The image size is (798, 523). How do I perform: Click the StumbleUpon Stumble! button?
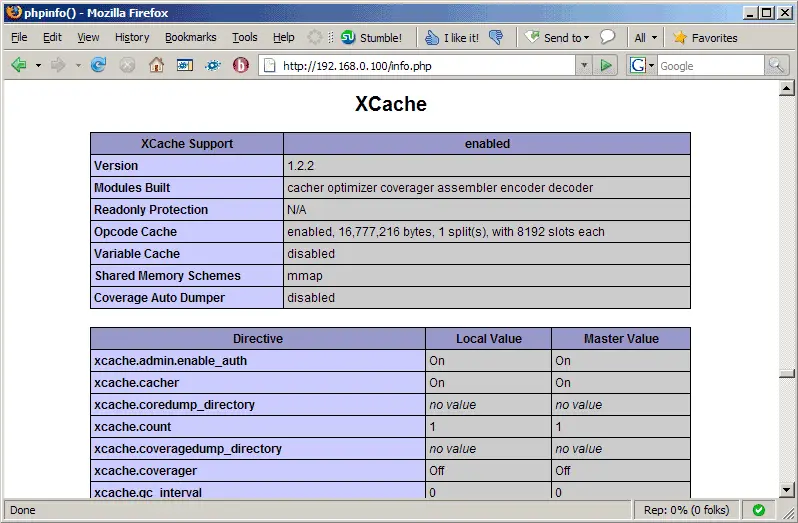click(371, 37)
